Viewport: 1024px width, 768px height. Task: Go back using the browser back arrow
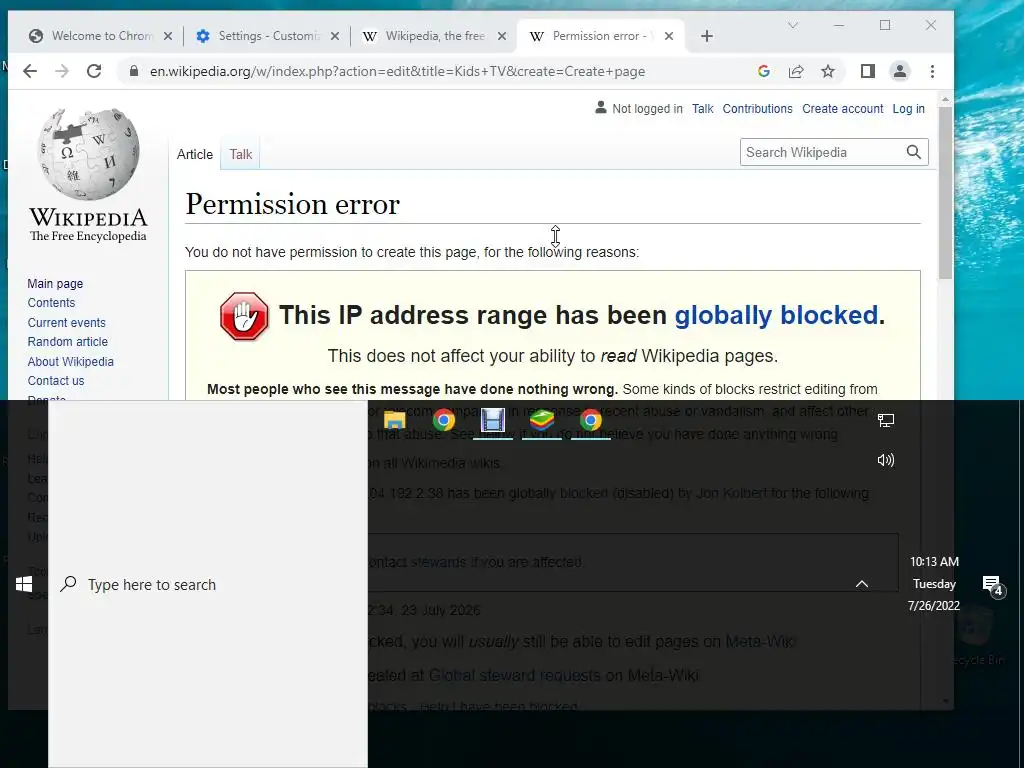point(30,71)
